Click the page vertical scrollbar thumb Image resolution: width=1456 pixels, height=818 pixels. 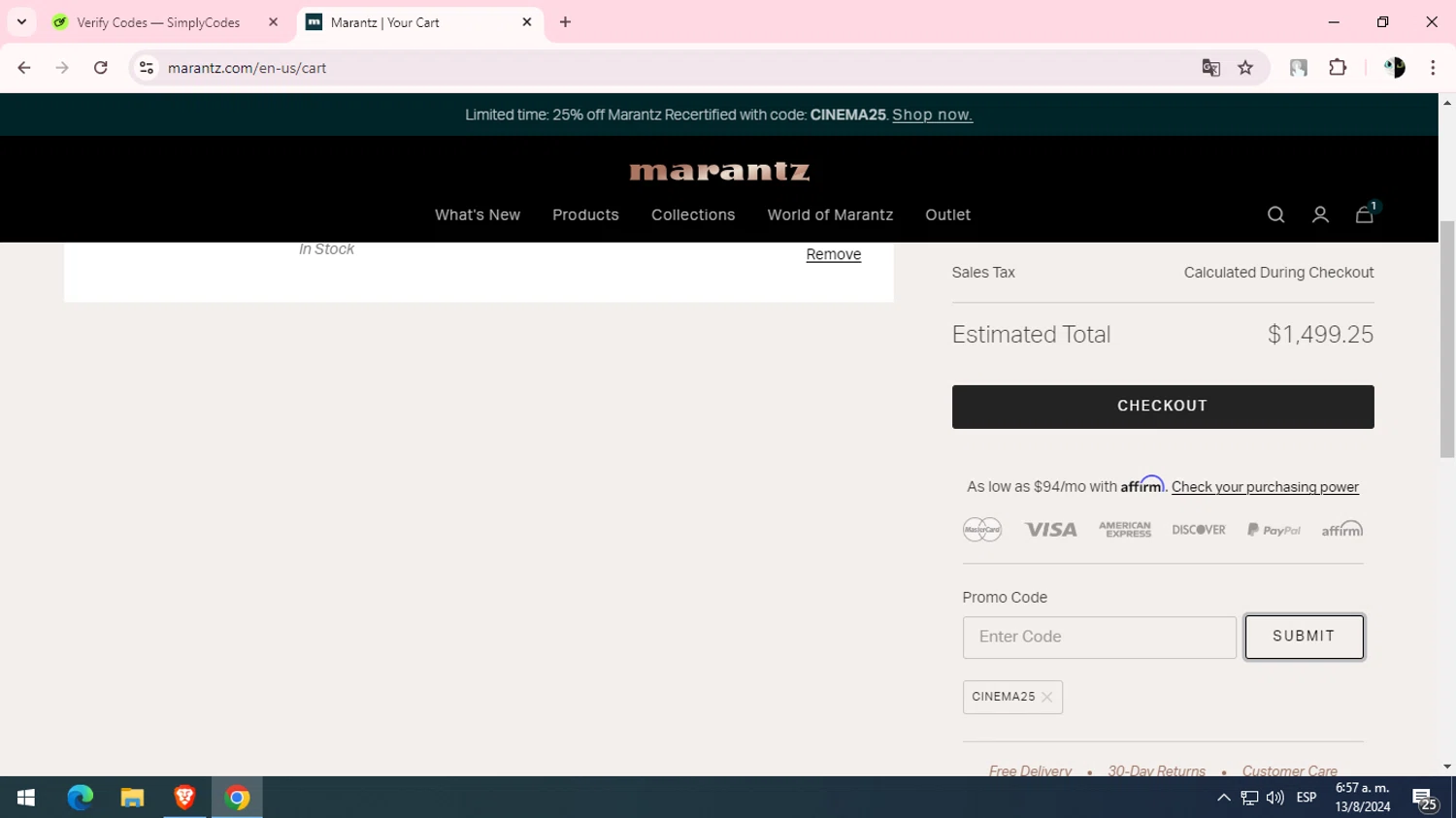pyautogui.click(x=1446, y=339)
